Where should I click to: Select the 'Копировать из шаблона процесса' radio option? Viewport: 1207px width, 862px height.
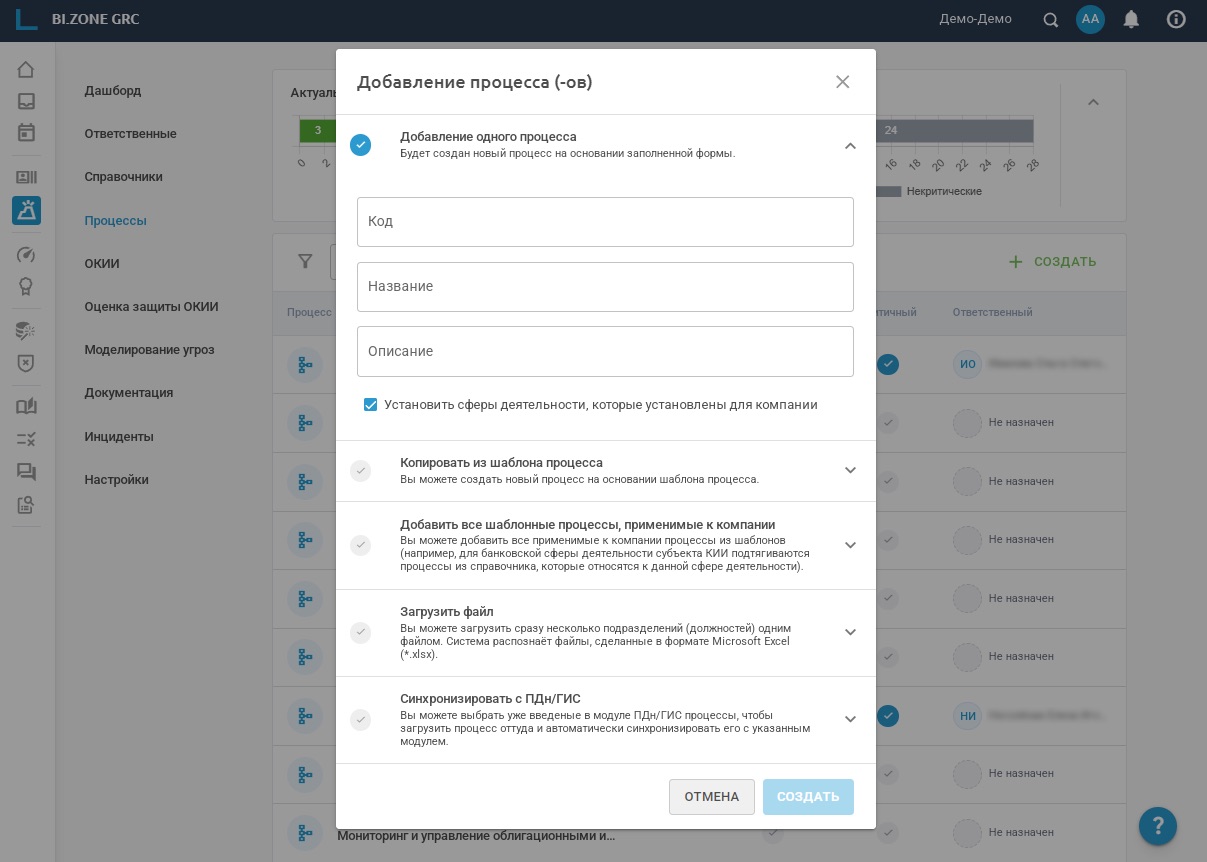click(x=361, y=471)
